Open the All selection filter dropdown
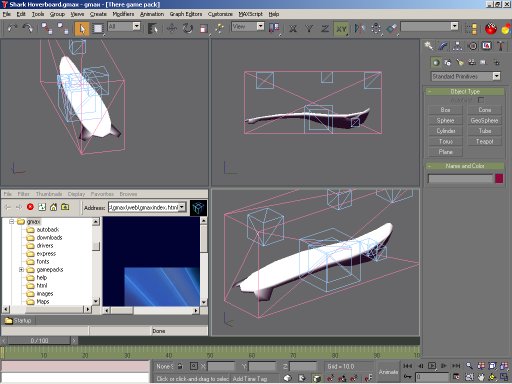512x384 pixels. [x=136, y=26]
